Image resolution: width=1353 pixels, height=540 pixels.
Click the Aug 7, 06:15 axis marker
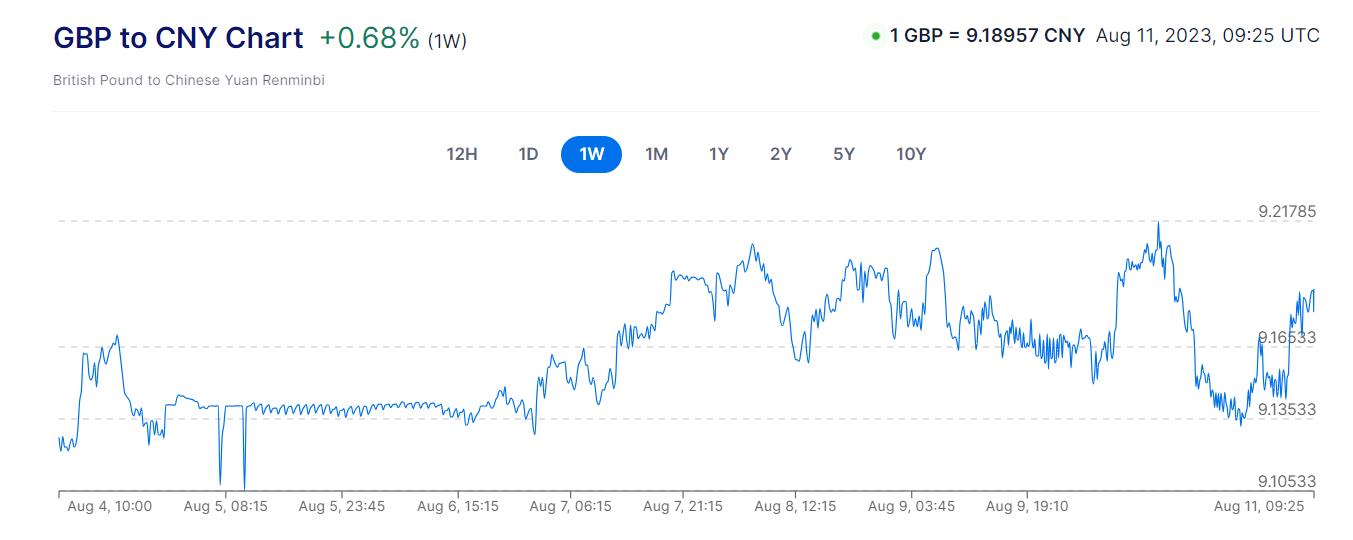point(570,506)
